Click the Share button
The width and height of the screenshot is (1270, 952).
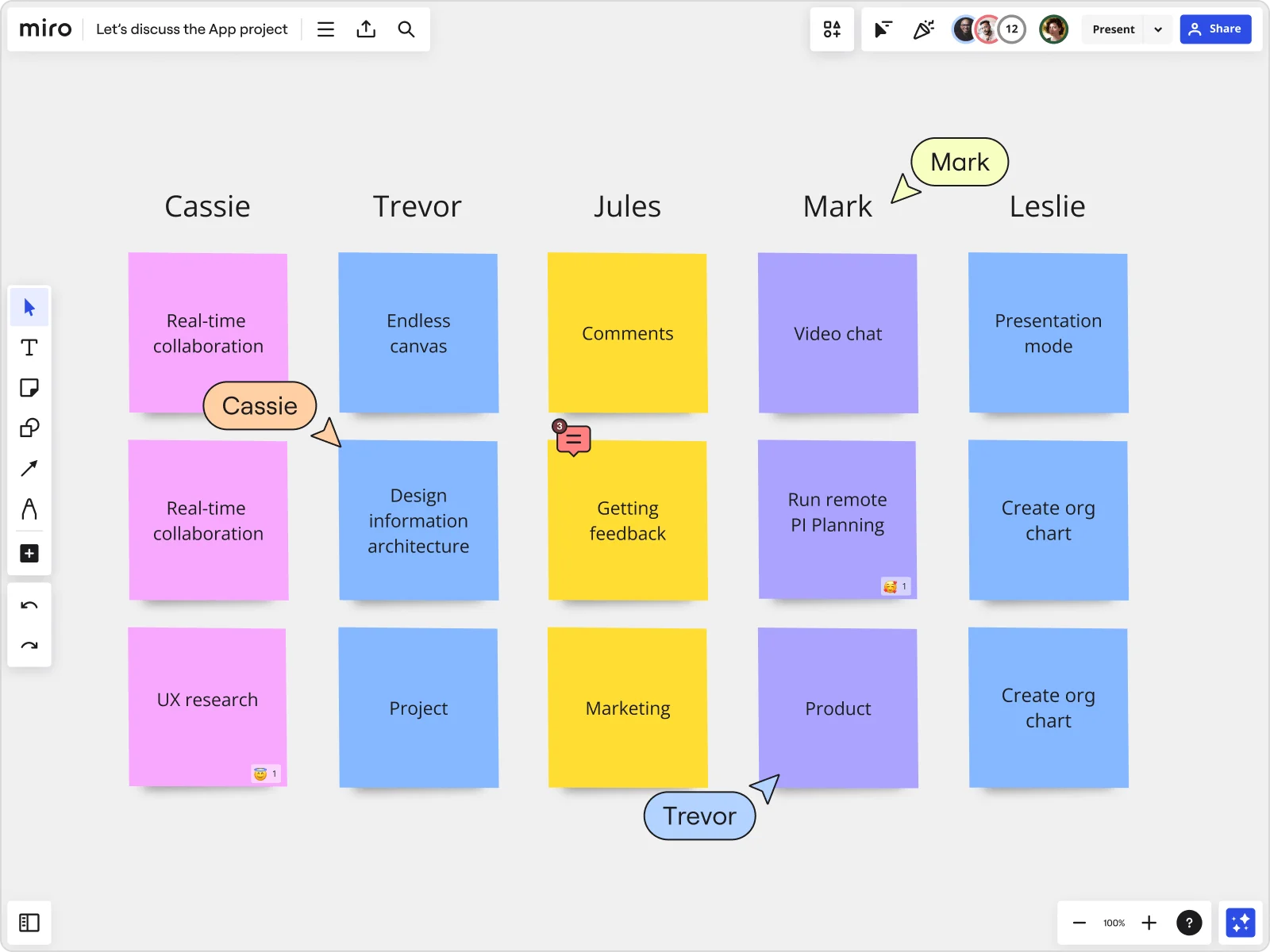[1216, 29]
